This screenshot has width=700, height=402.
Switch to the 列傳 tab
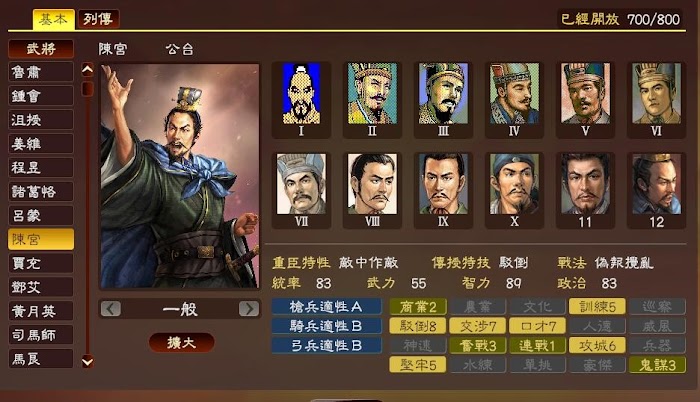tap(98, 19)
